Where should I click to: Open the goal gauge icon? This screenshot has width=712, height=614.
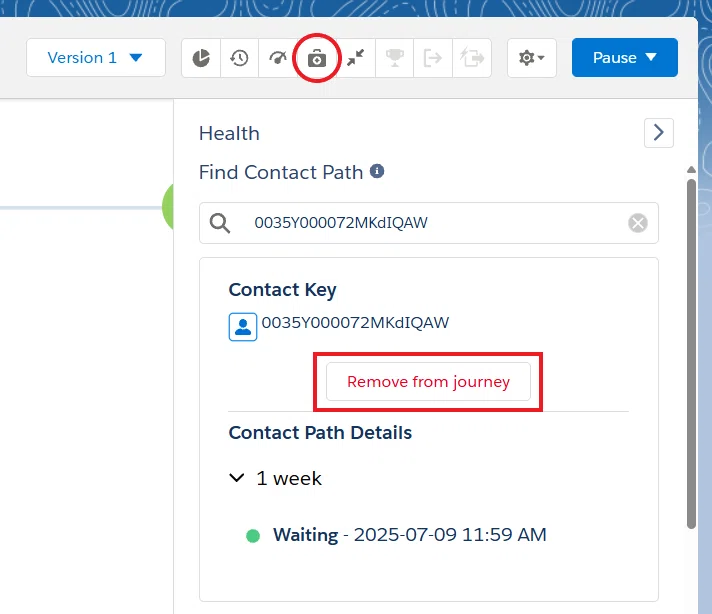277,58
